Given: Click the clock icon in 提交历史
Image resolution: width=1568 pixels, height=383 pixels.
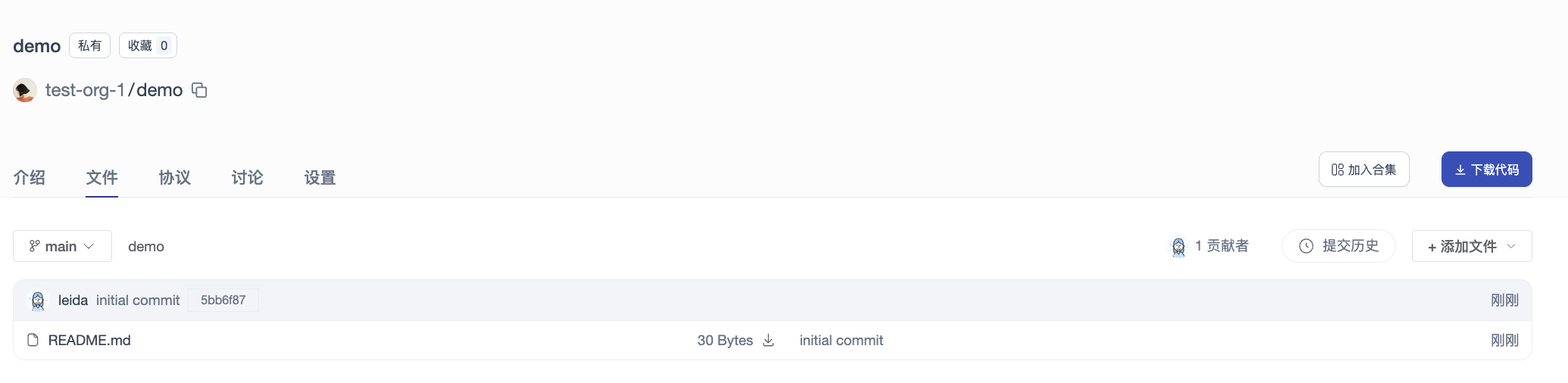Looking at the screenshot, I should point(1306,246).
